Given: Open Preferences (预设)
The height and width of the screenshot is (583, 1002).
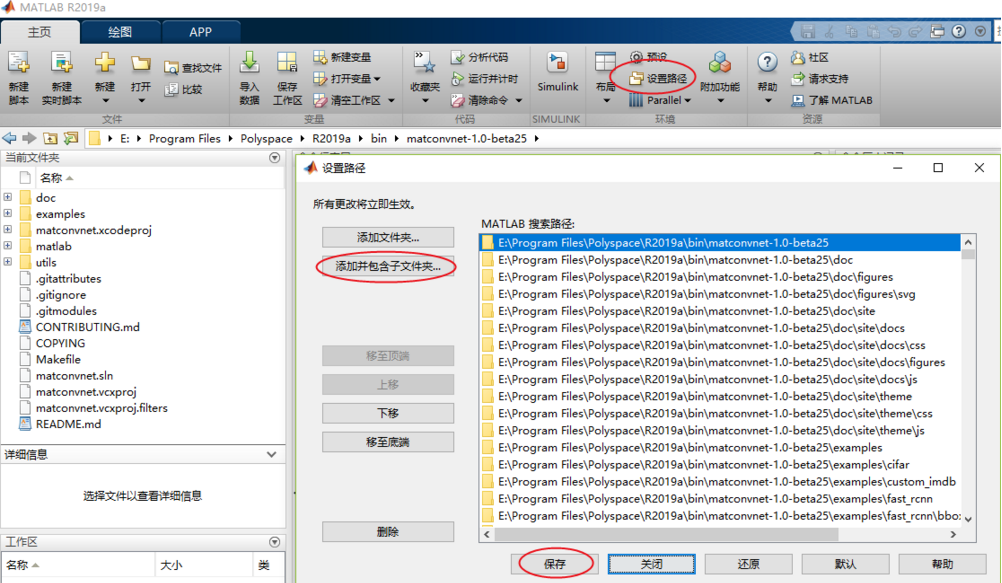Looking at the screenshot, I should point(649,57).
